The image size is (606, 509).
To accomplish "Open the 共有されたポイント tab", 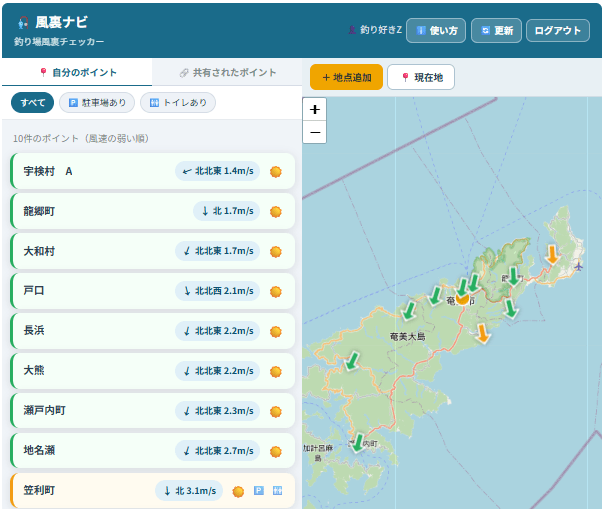I will tap(227, 73).
